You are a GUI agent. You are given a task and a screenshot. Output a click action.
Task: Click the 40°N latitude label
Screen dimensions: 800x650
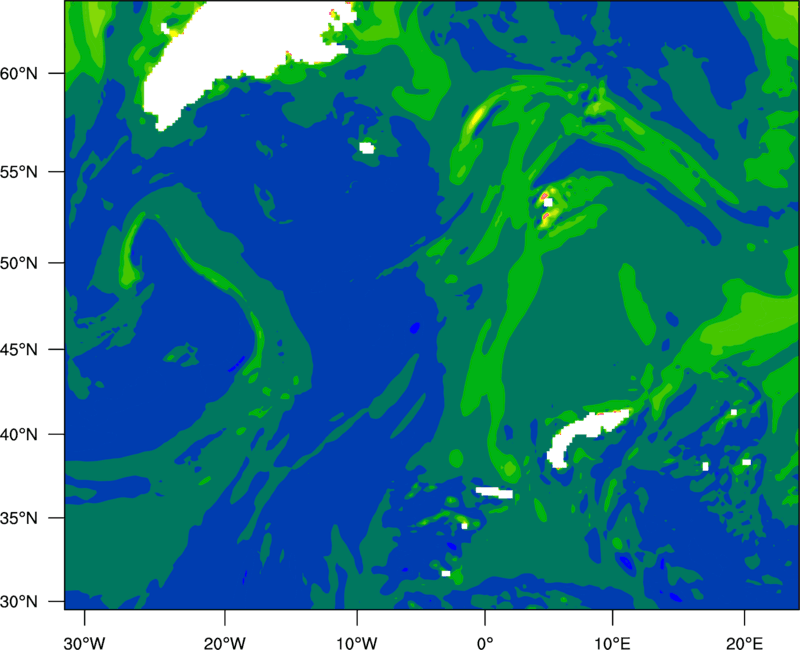(x=19, y=435)
